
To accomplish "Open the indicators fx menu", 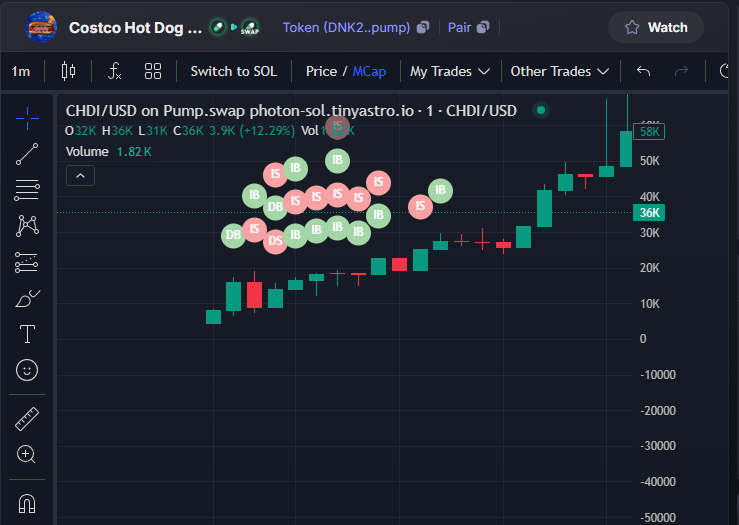I will point(115,71).
